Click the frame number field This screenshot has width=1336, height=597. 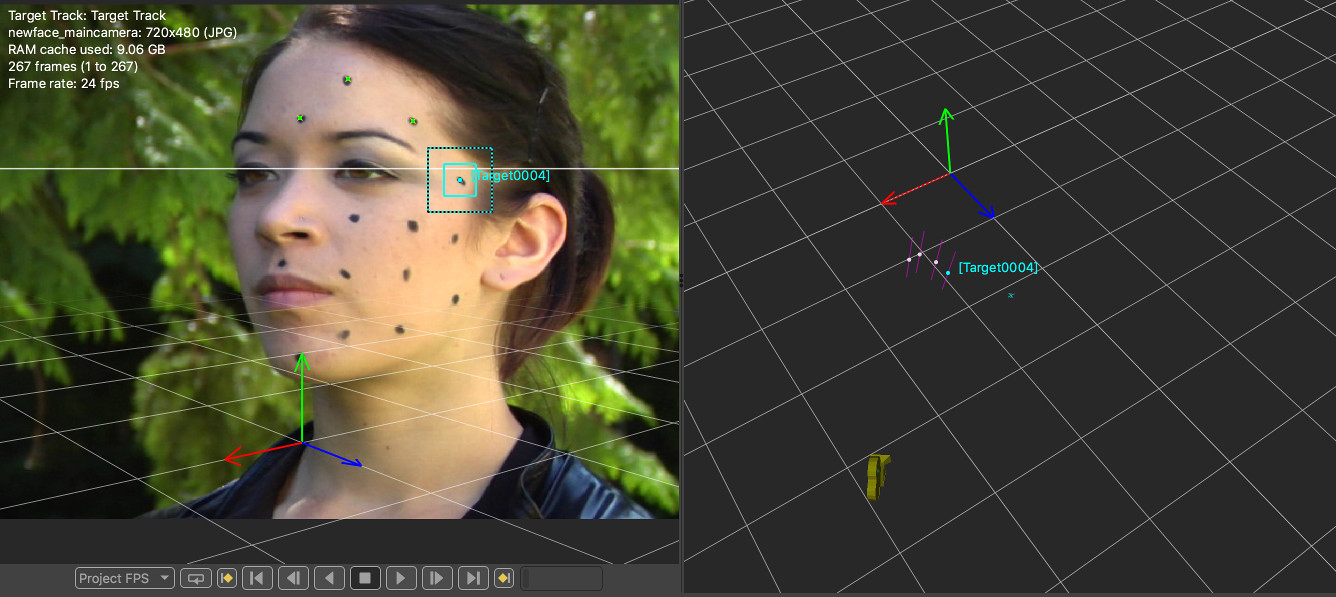point(562,578)
